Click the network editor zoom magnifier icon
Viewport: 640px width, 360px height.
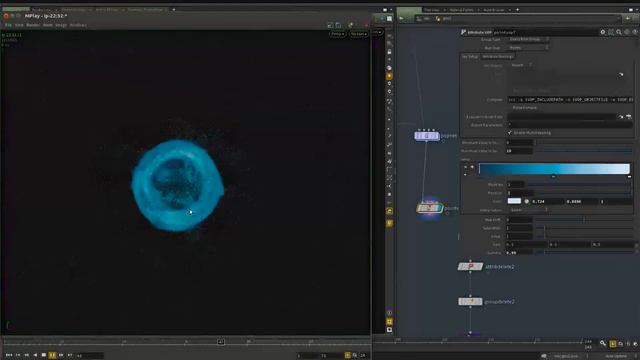[x=603, y=344]
